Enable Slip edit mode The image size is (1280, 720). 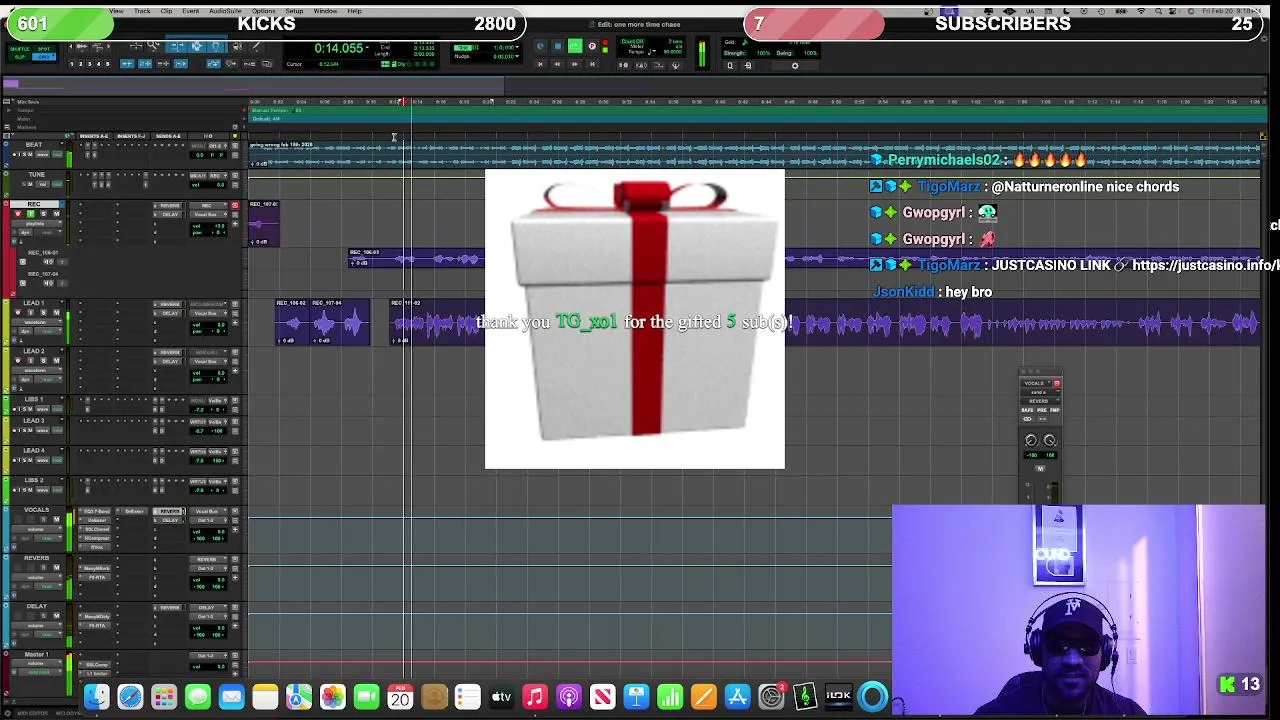(19, 57)
